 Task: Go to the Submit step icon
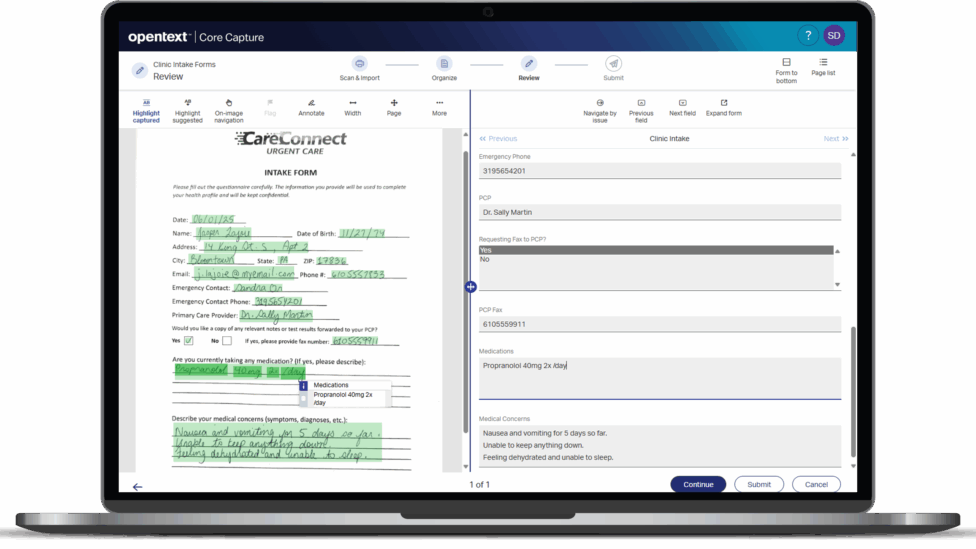click(613, 63)
